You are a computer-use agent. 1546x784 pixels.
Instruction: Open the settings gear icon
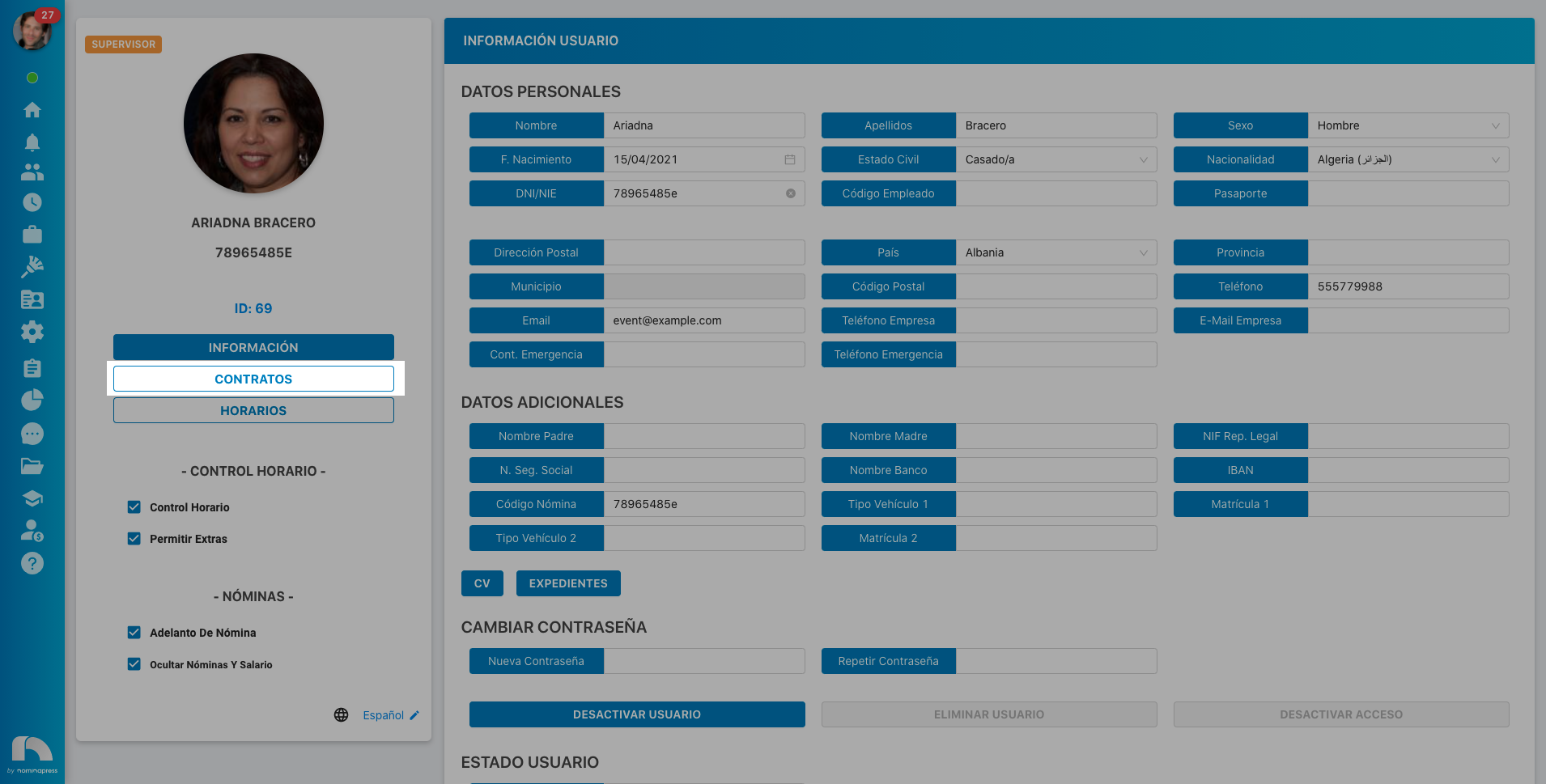point(32,332)
